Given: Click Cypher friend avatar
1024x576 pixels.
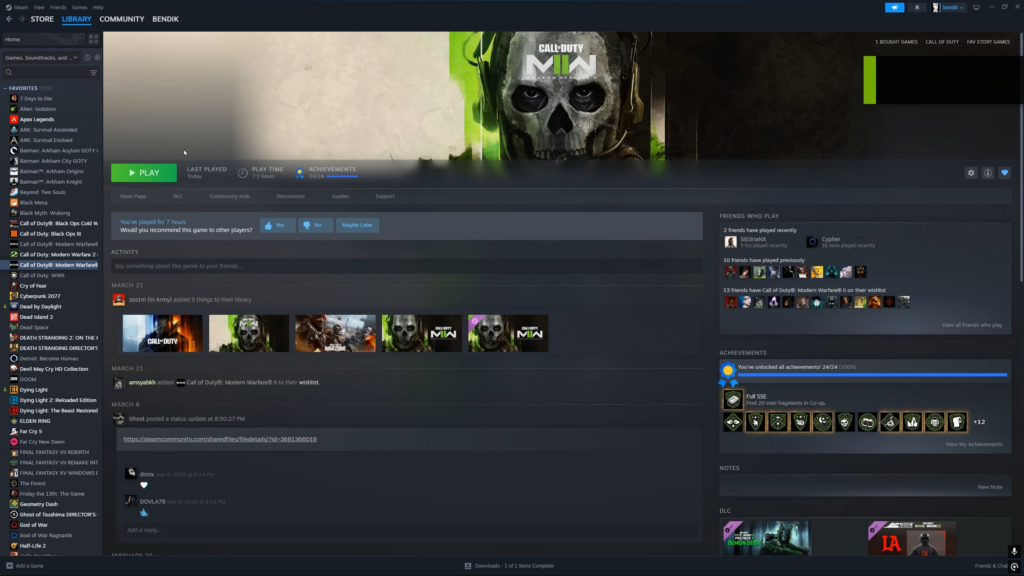Looking at the screenshot, I should coord(812,242).
